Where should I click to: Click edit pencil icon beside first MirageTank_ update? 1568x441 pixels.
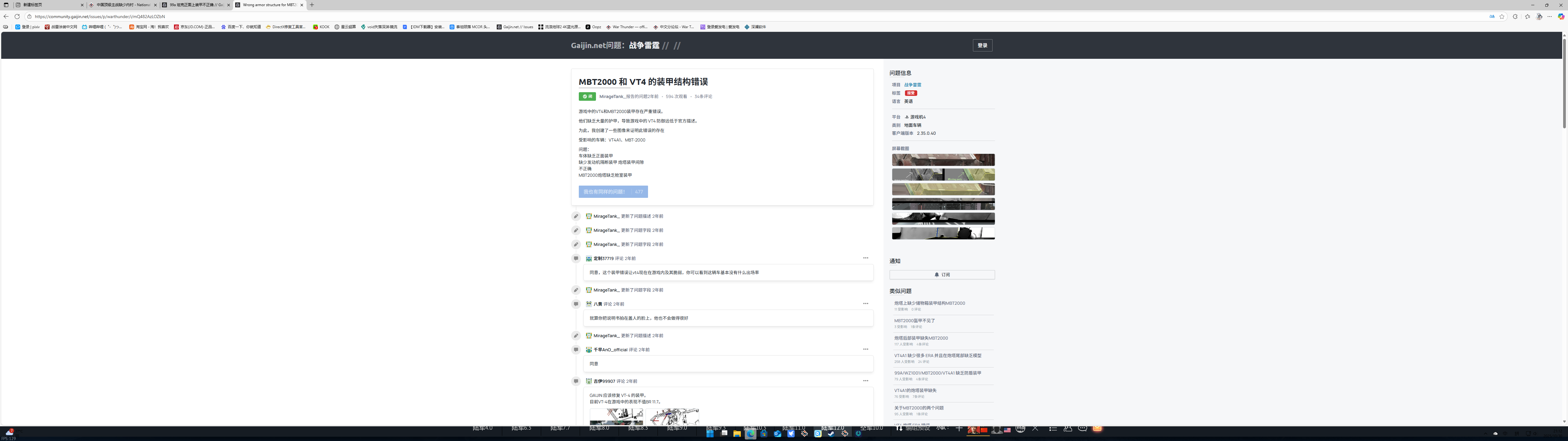(576, 216)
